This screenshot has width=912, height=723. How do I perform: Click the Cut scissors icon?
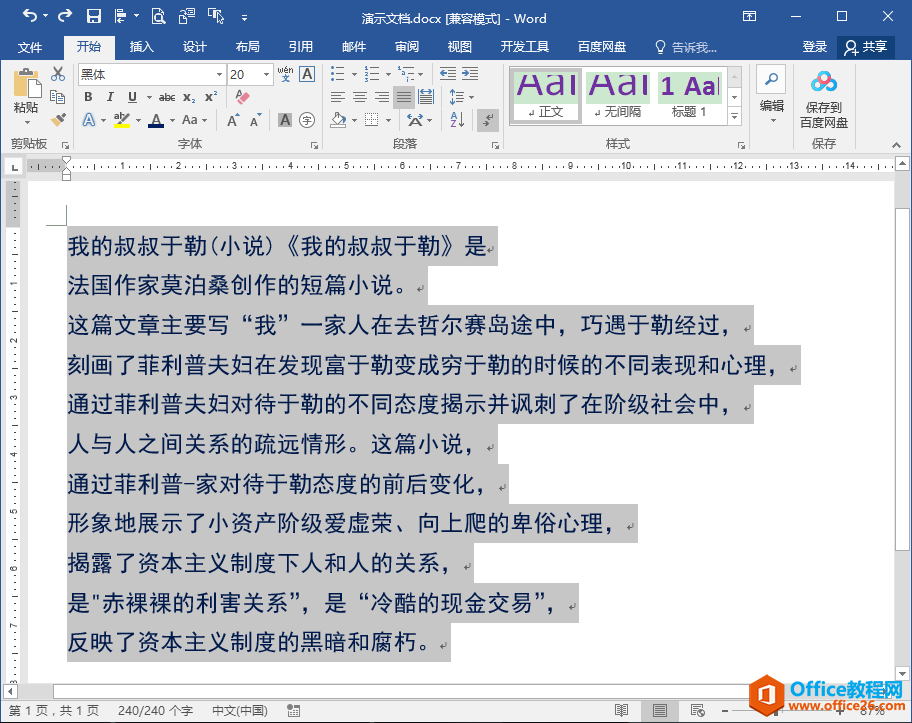tap(58, 74)
